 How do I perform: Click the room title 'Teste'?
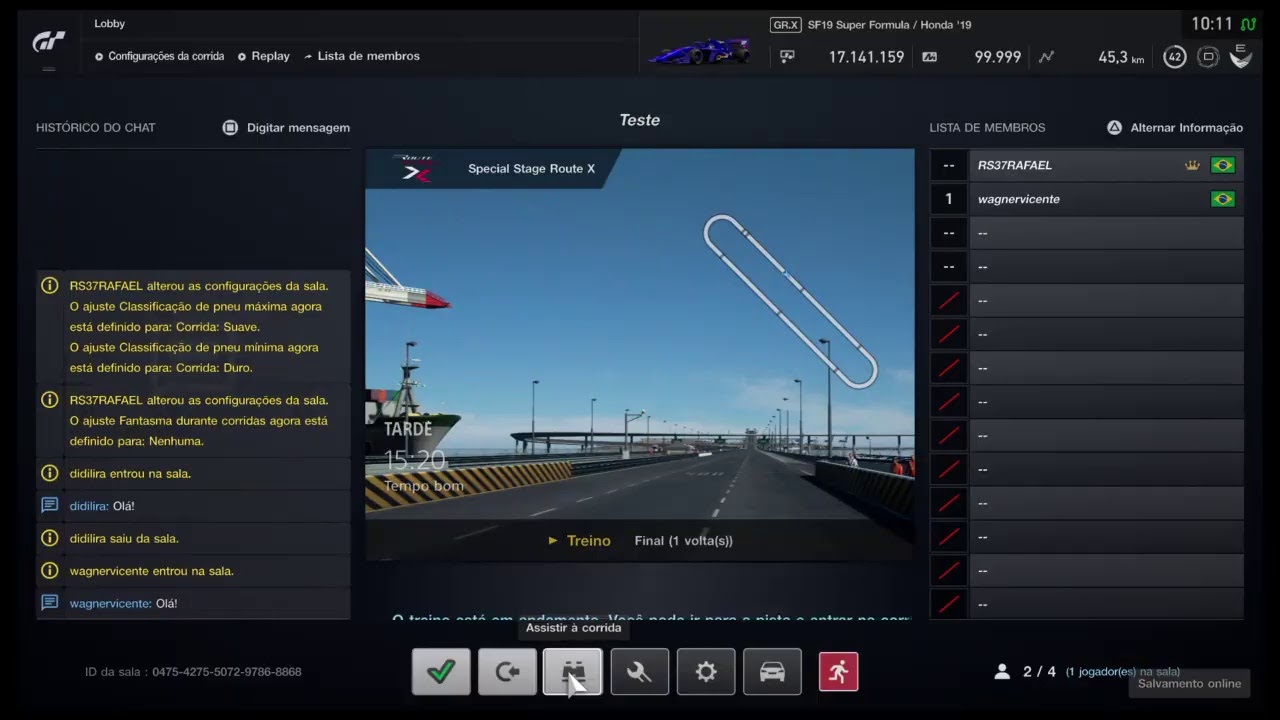[x=640, y=120]
